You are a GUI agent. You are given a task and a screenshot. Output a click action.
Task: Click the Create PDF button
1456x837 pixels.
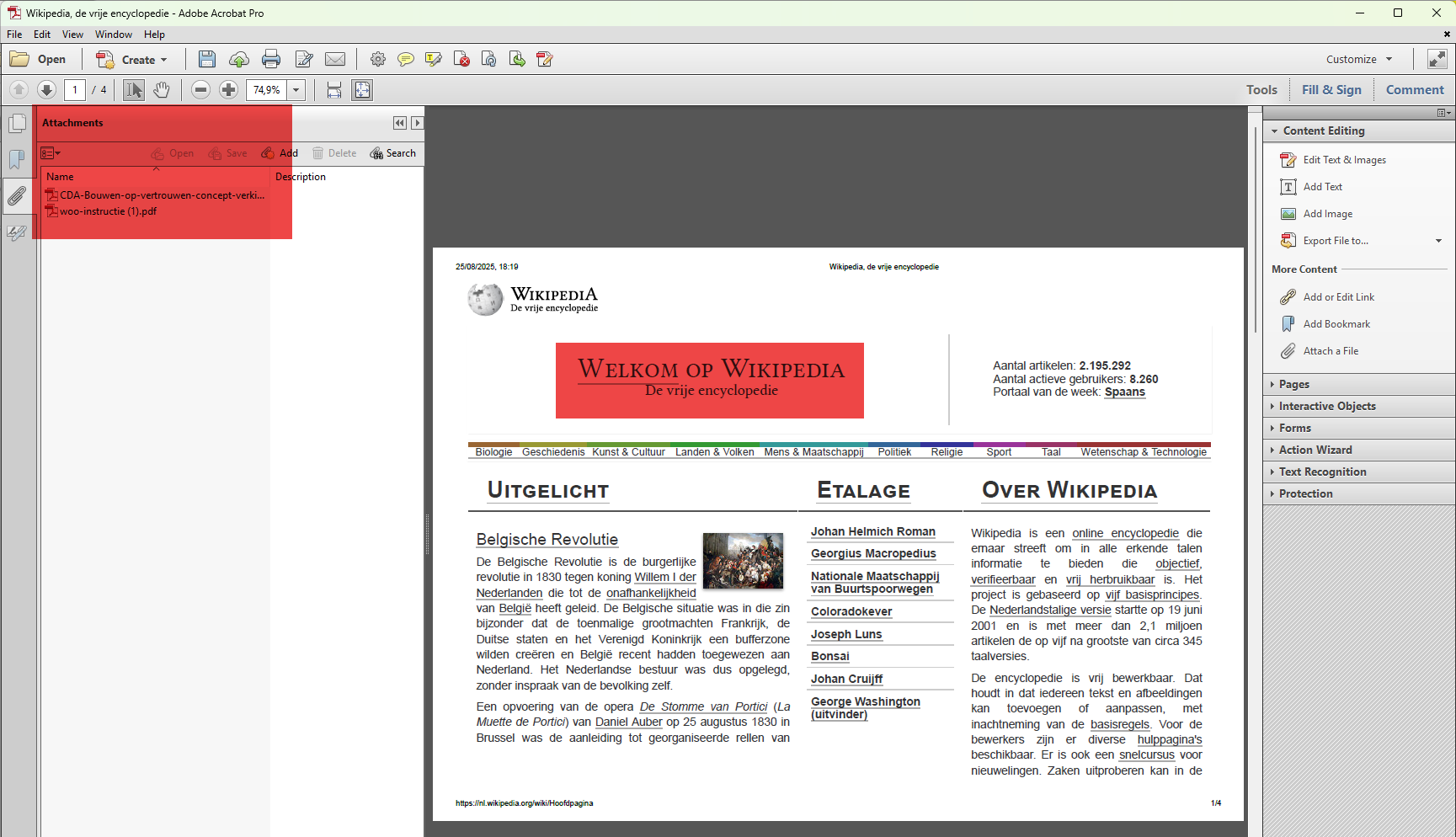(x=131, y=60)
